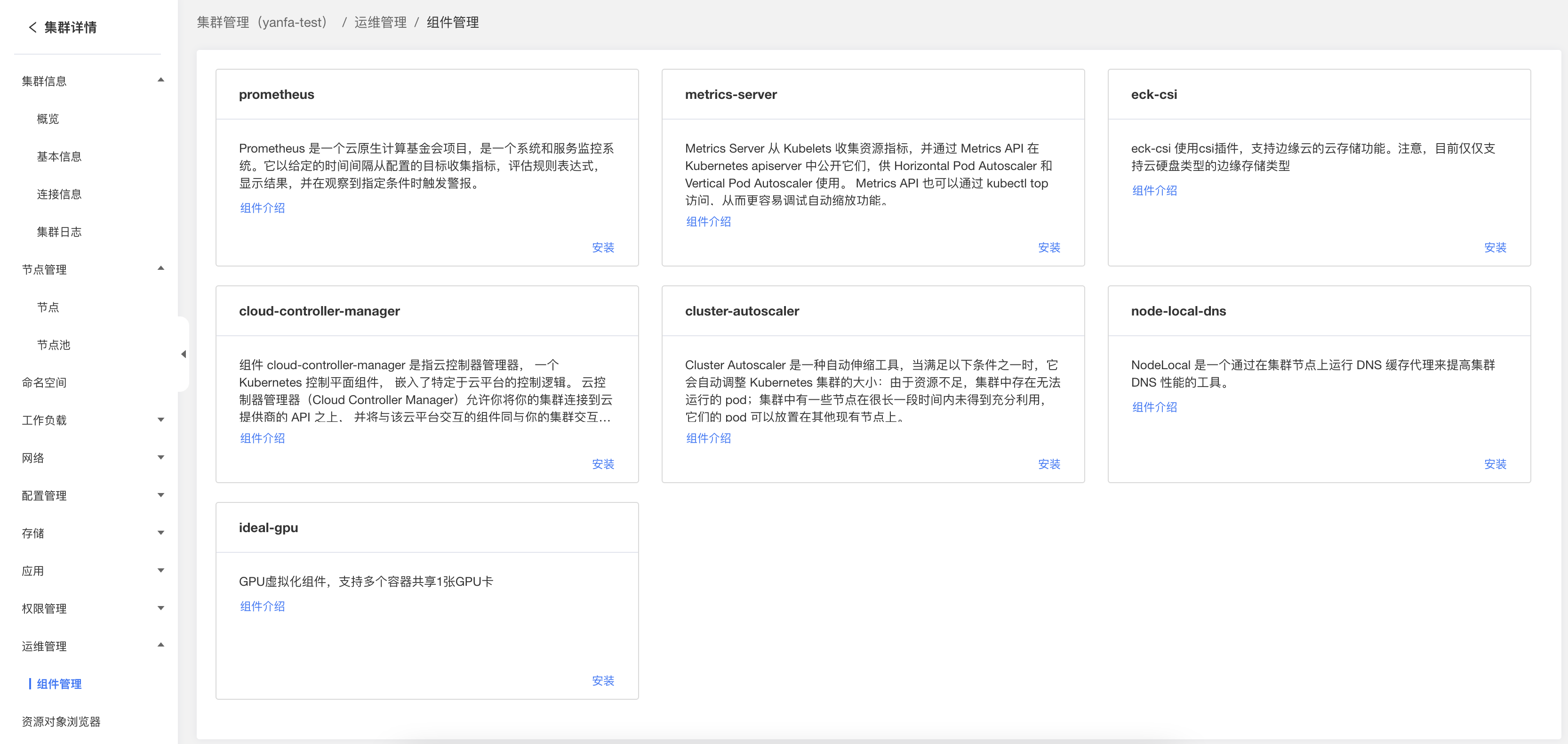Image resolution: width=1568 pixels, height=744 pixels.
Task: Click the eck-csi card title
Action: click(1154, 94)
